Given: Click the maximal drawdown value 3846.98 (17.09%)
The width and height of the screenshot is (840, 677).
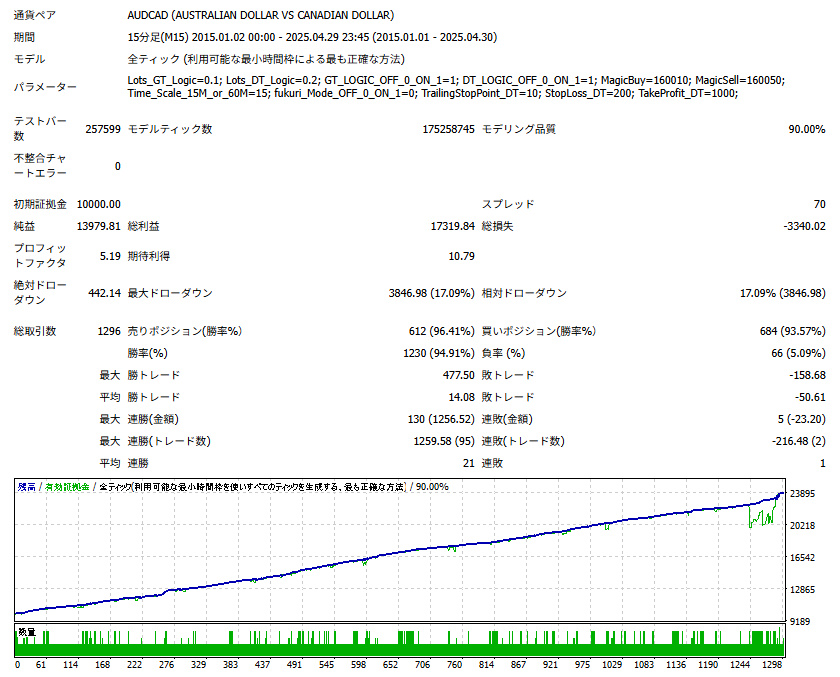Looking at the screenshot, I should 432,293.
